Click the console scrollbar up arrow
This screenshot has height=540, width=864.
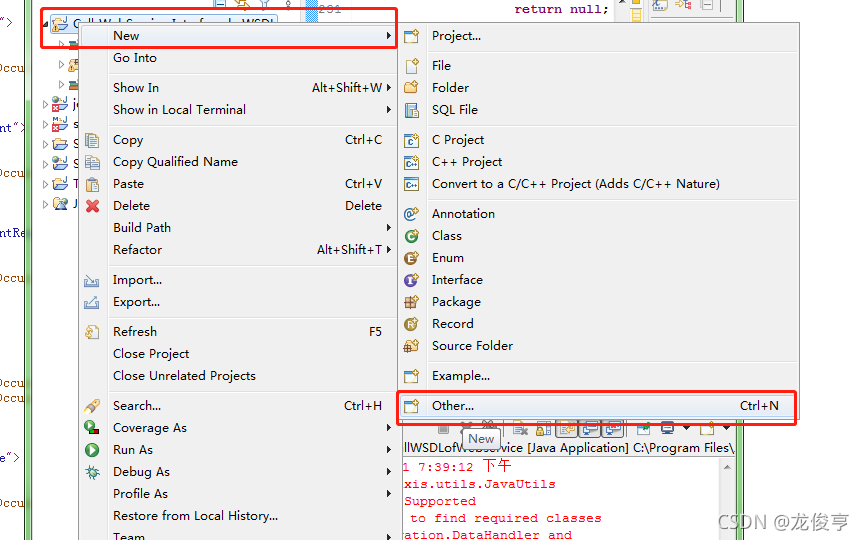[x=727, y=467]
